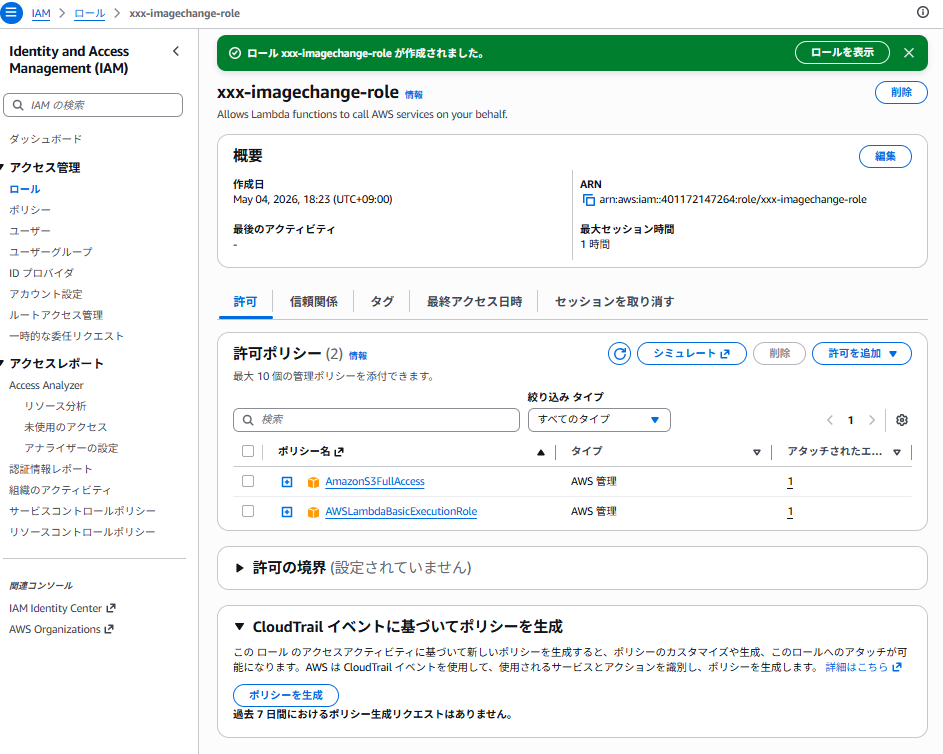
Task: Open Access Analyzer in the sidebar
Action: click(46, 385)
